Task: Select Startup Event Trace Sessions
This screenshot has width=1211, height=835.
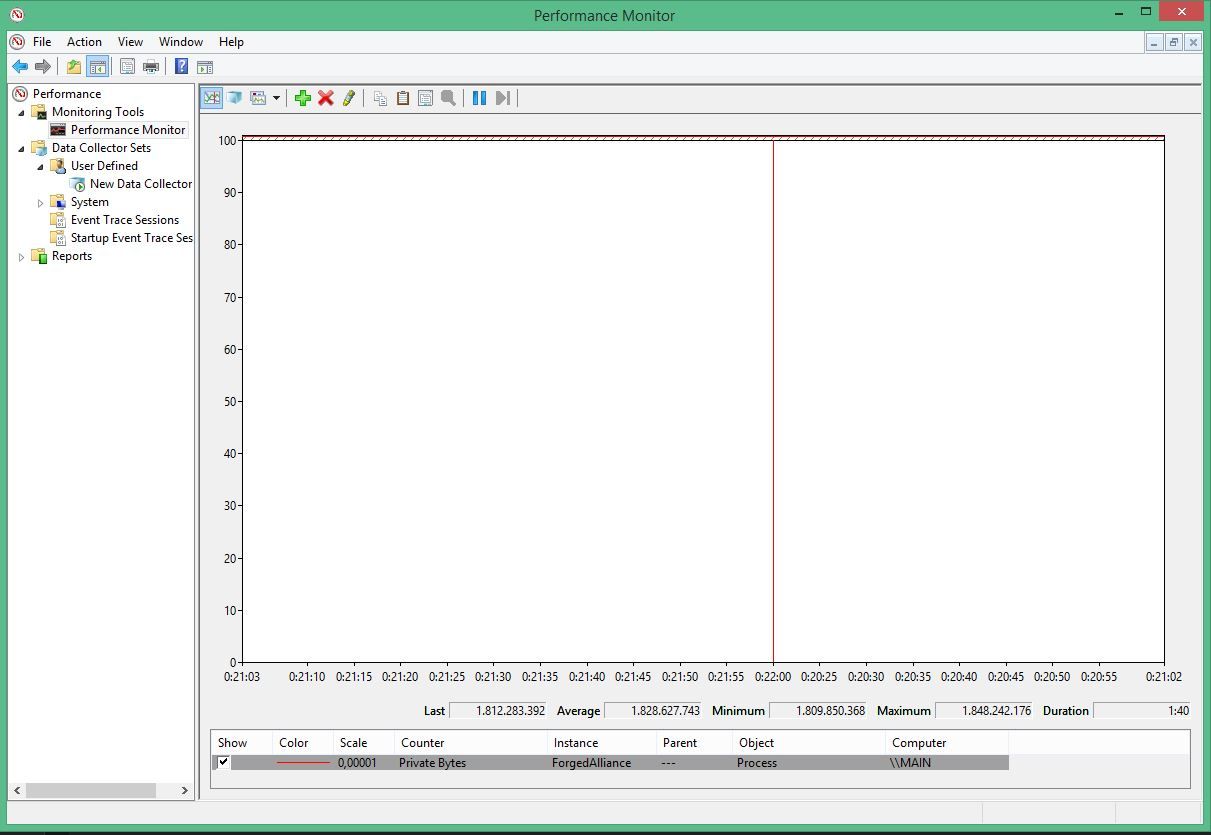Action: tap(132, 238)
